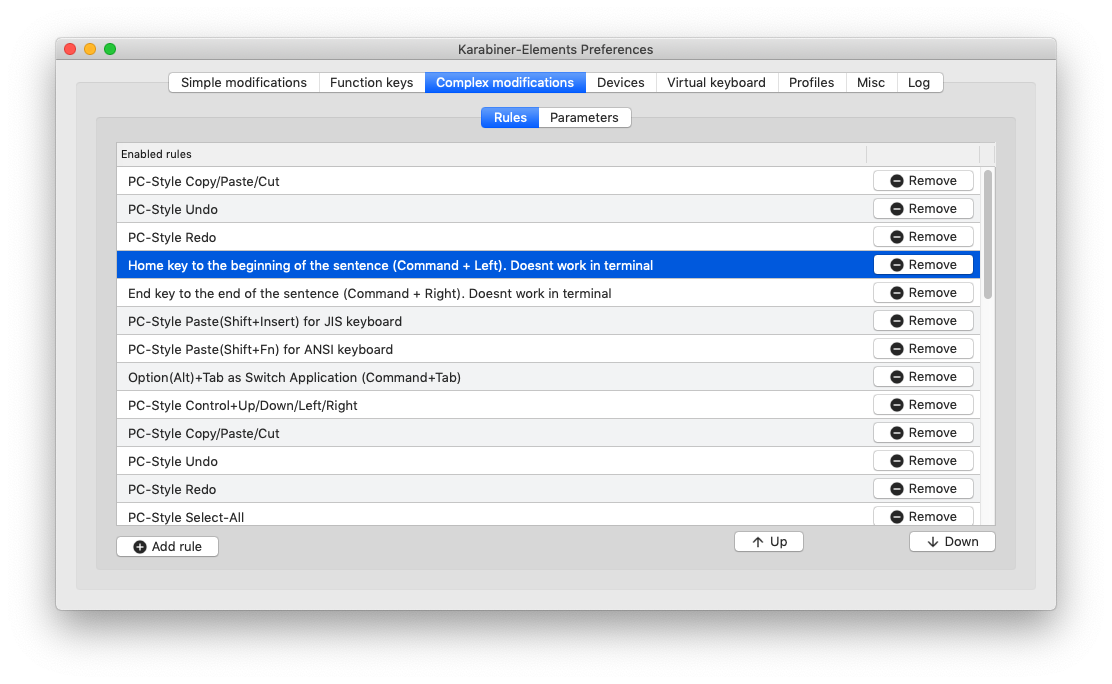Select the PC-Style Control+Up/Down/Left/Right row

pos(548,405)
